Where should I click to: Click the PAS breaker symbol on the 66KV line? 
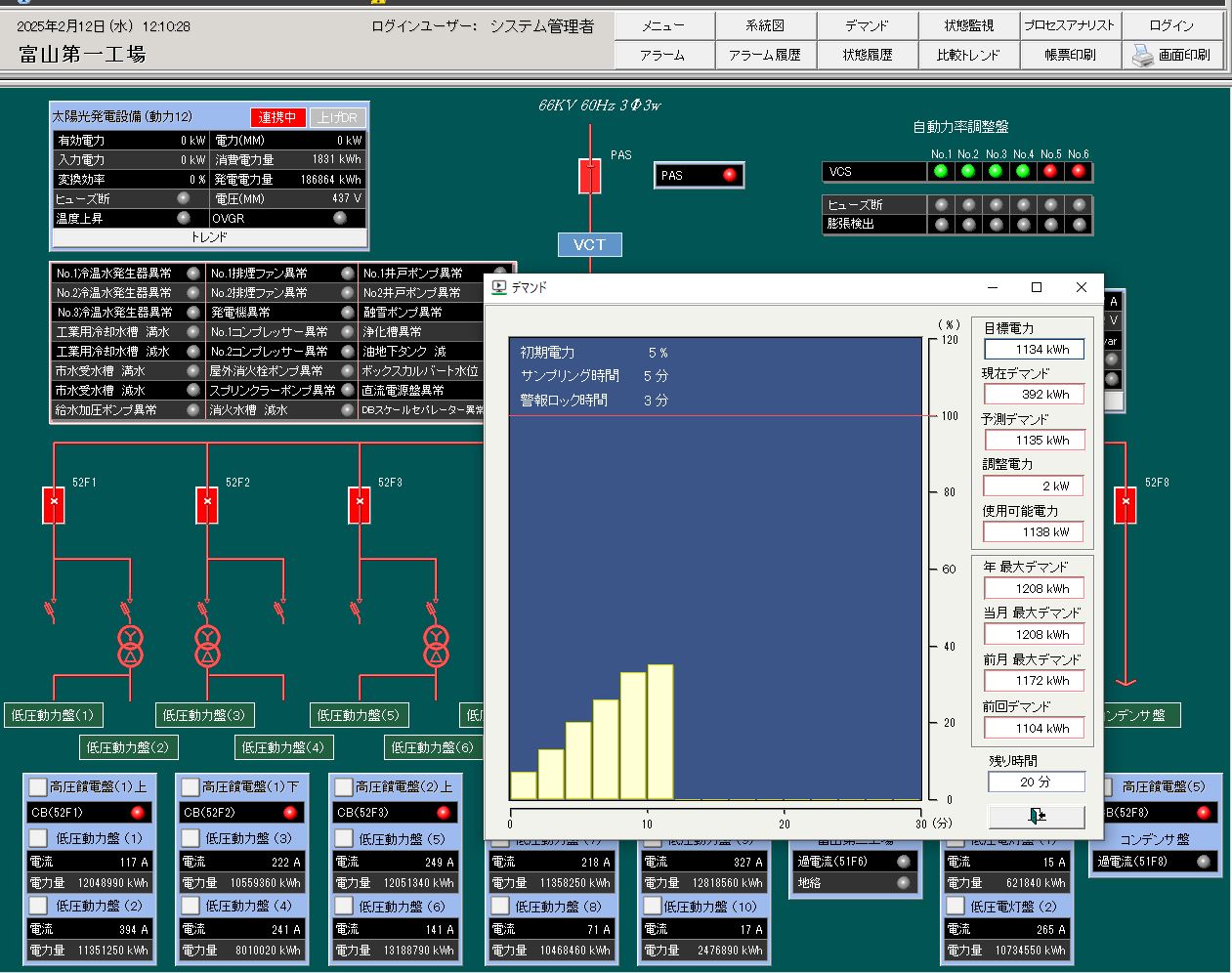point(590,176)
